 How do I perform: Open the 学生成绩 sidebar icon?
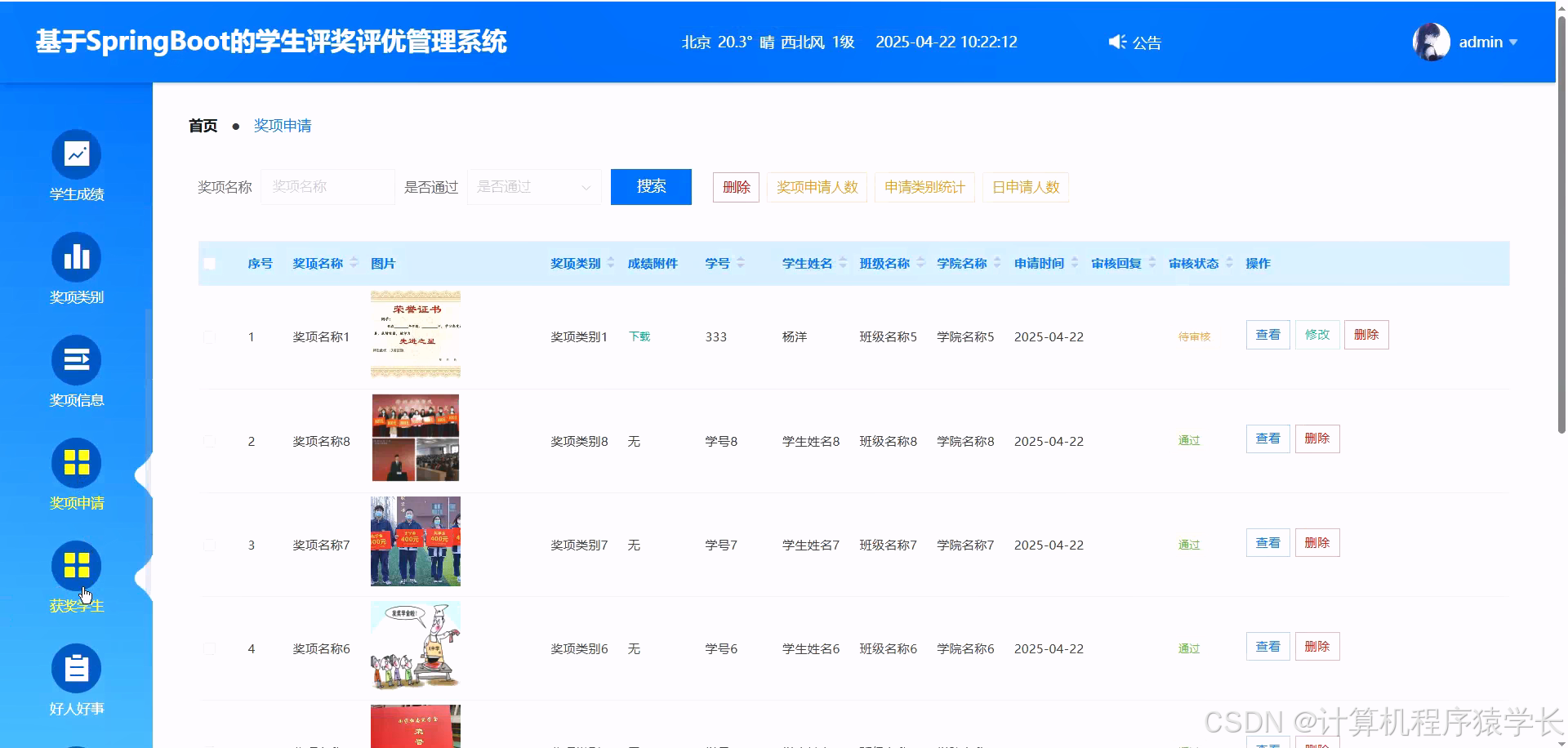76,154
